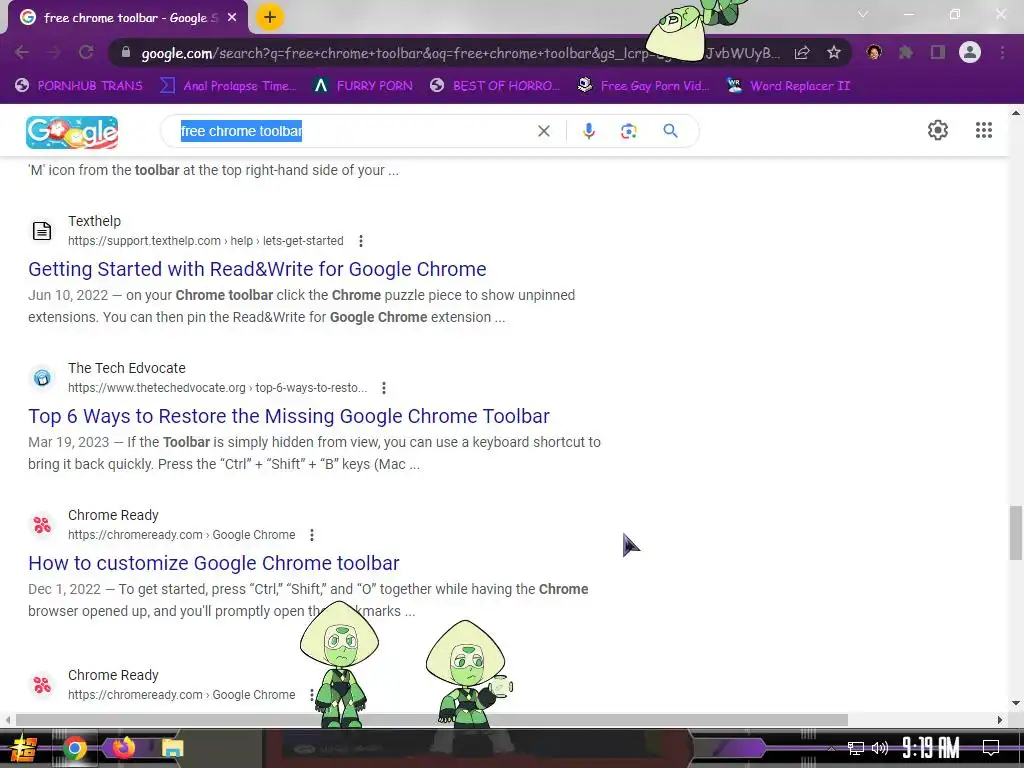Reload the Google search page
Screen dimensions: 1024x768
pyautogui.click(x=86, y=52)
